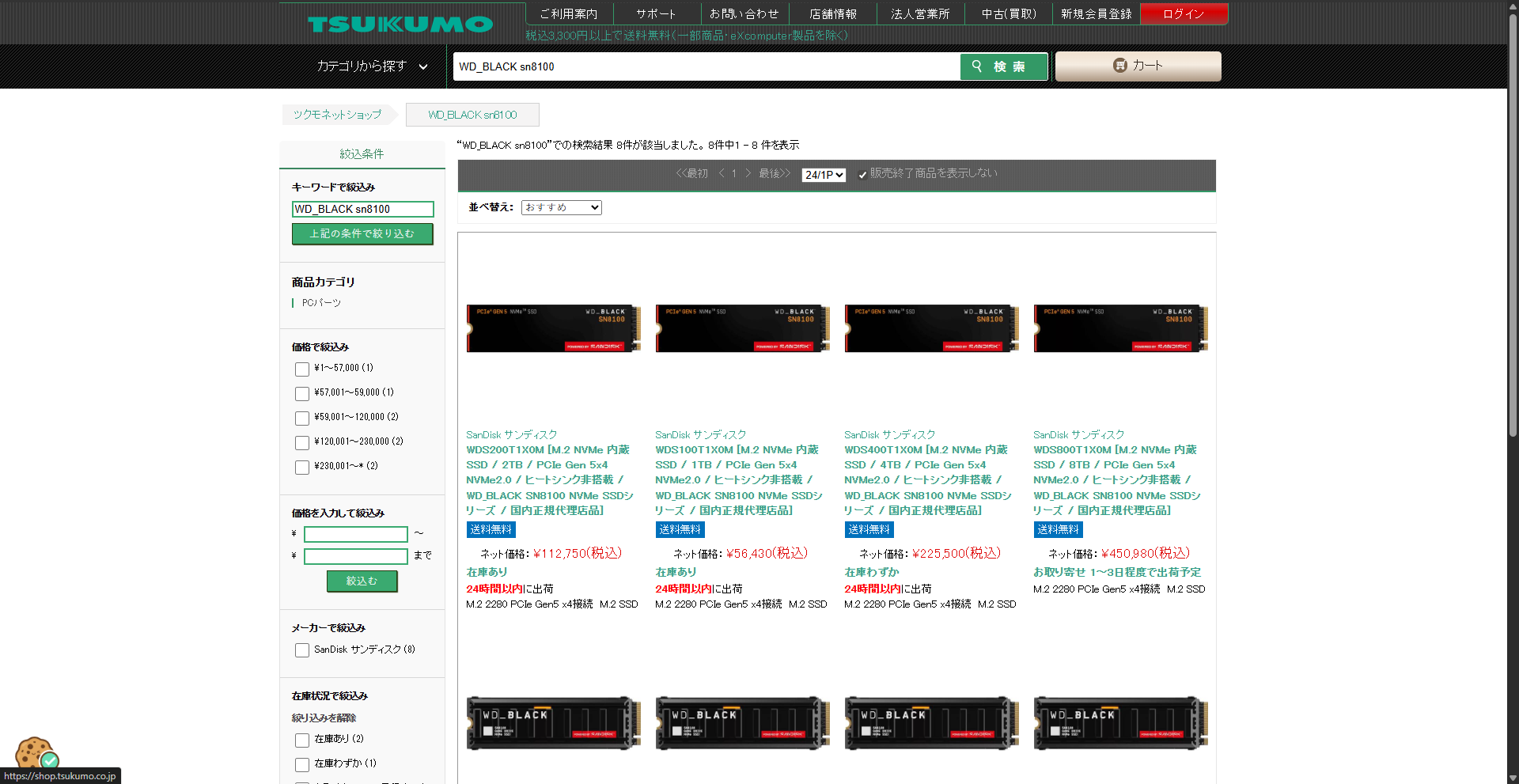Click the keyword filter input field
This screenshot has height=784, width=1519.
coord(362,209)
